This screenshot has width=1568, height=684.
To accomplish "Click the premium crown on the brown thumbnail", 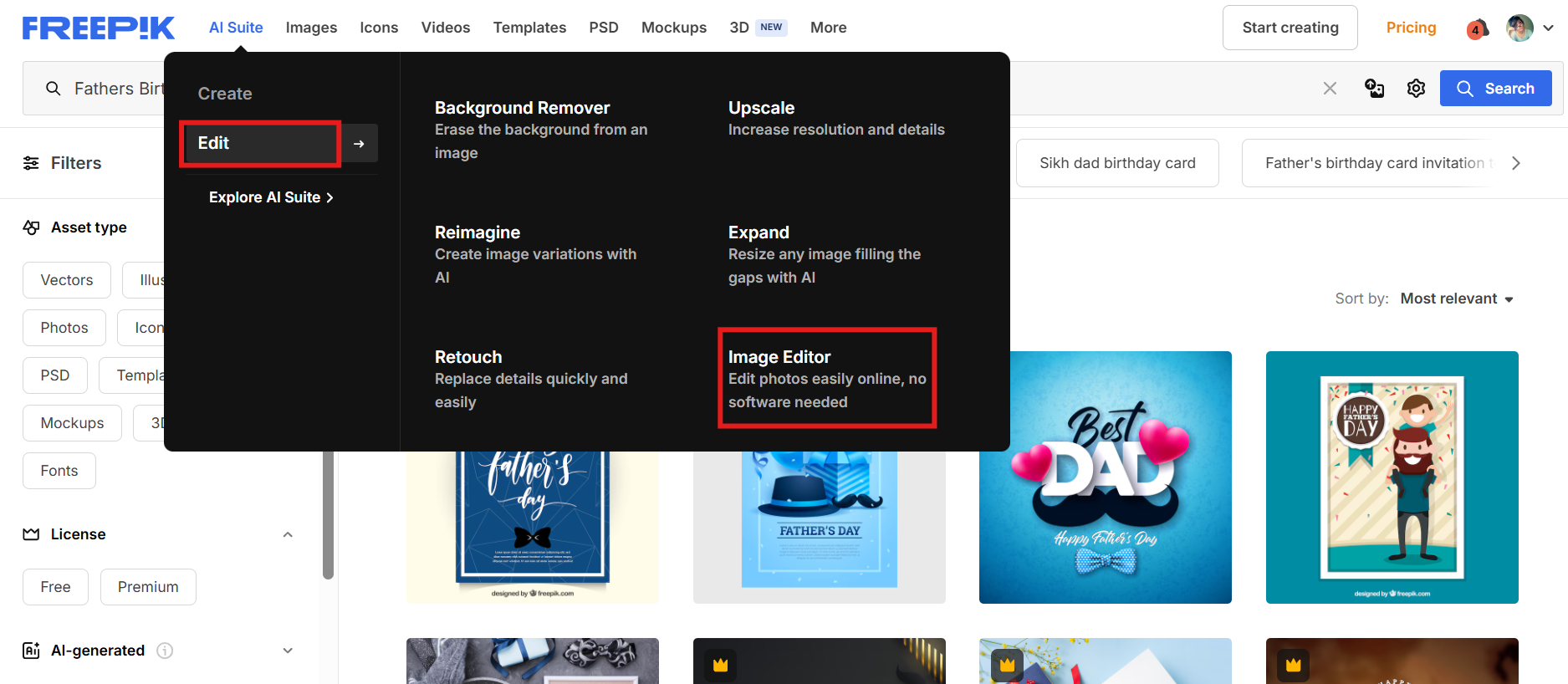I will (x=1294, y=666).
